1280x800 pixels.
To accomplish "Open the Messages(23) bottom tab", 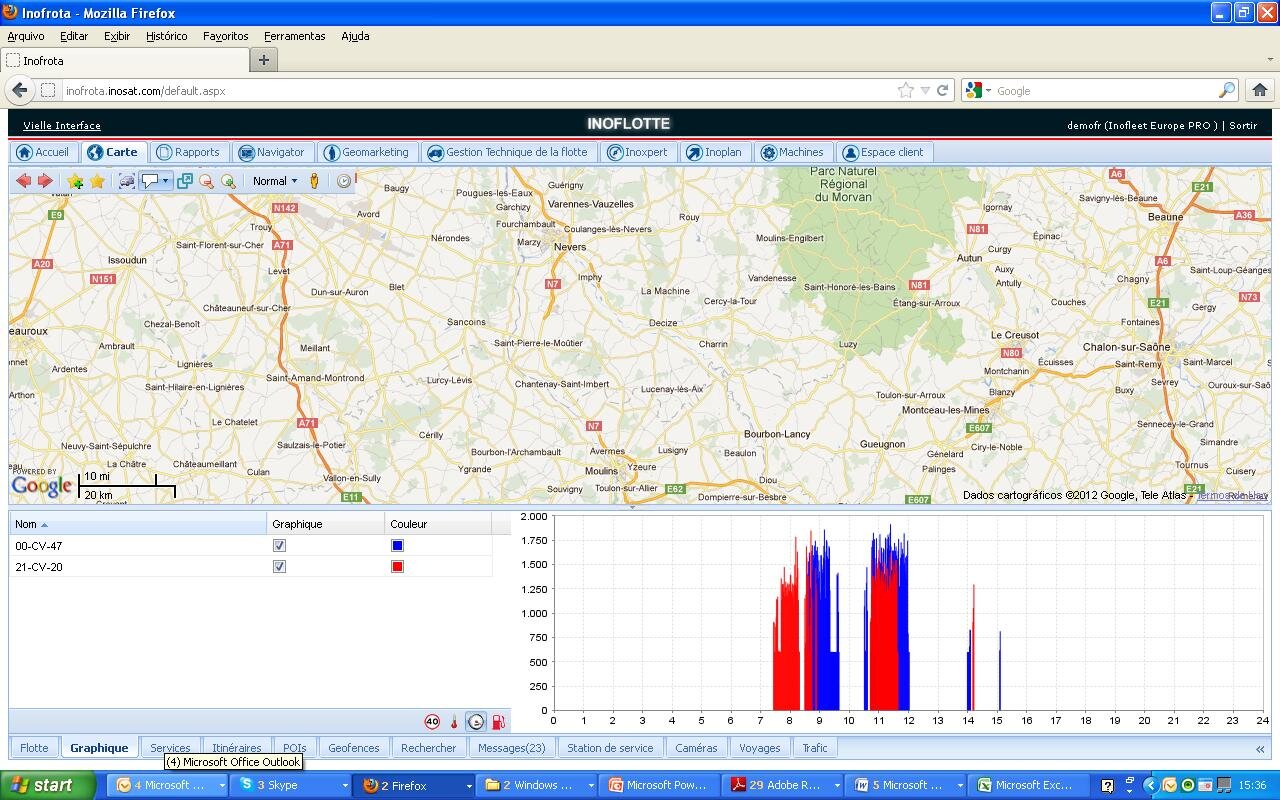I will click(x=512, y=748).
